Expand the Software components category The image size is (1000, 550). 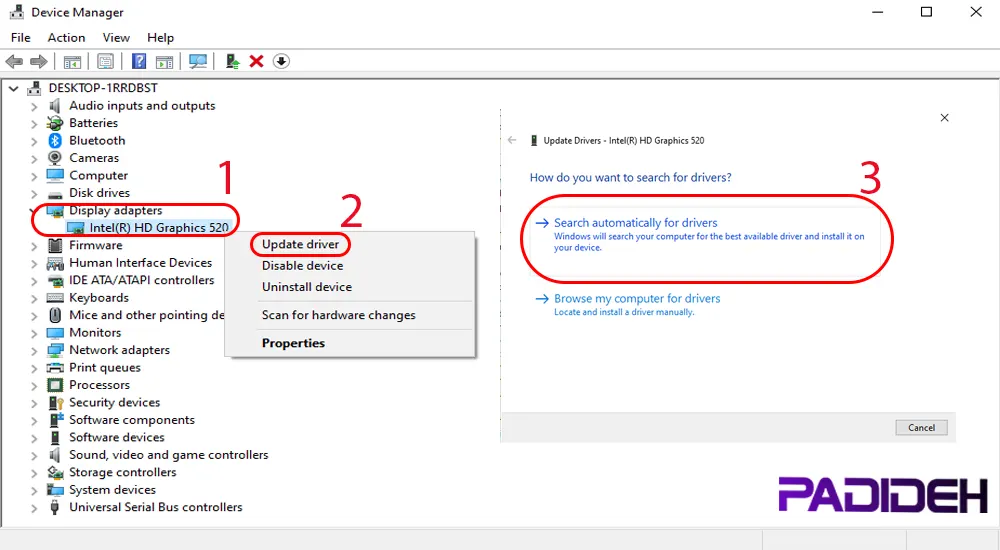click(x=34, y=420)
